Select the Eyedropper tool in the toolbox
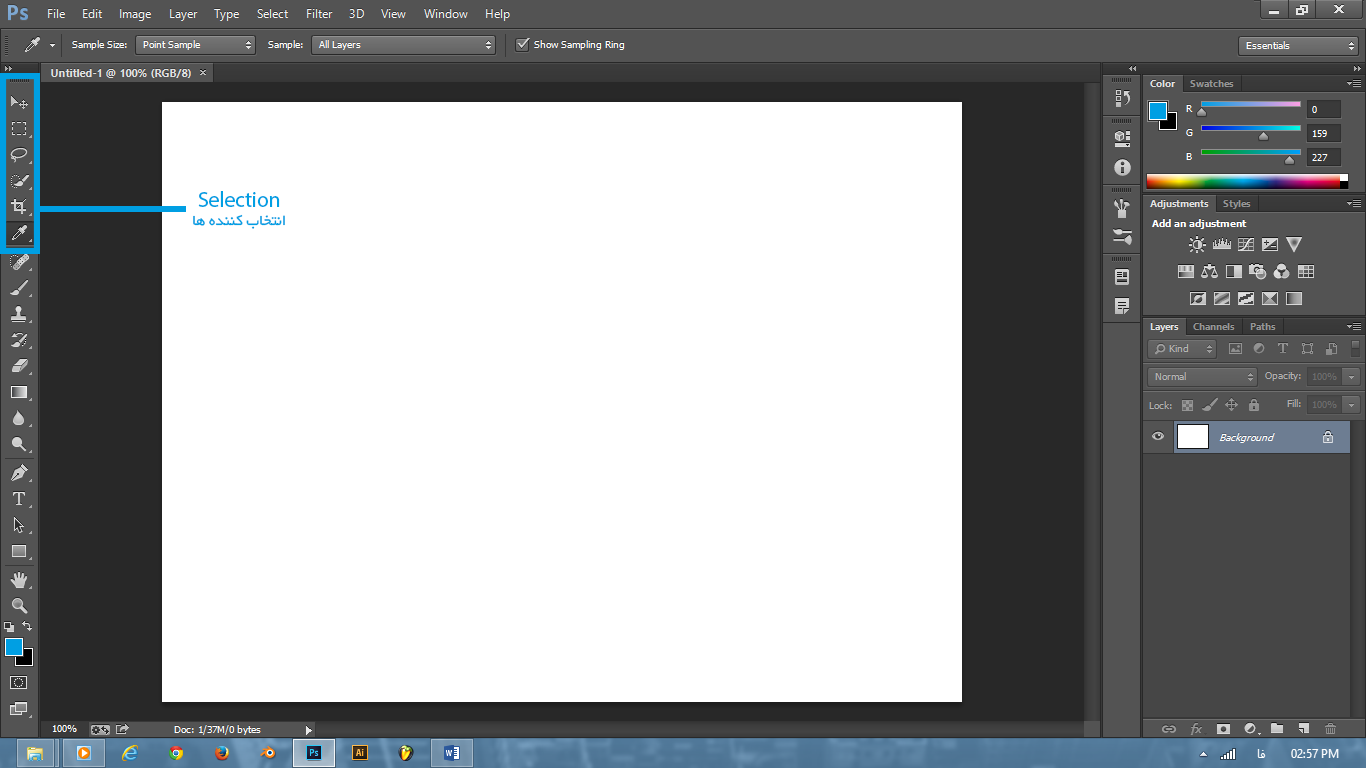This screenshot has width=1366, height=768. 19,234
